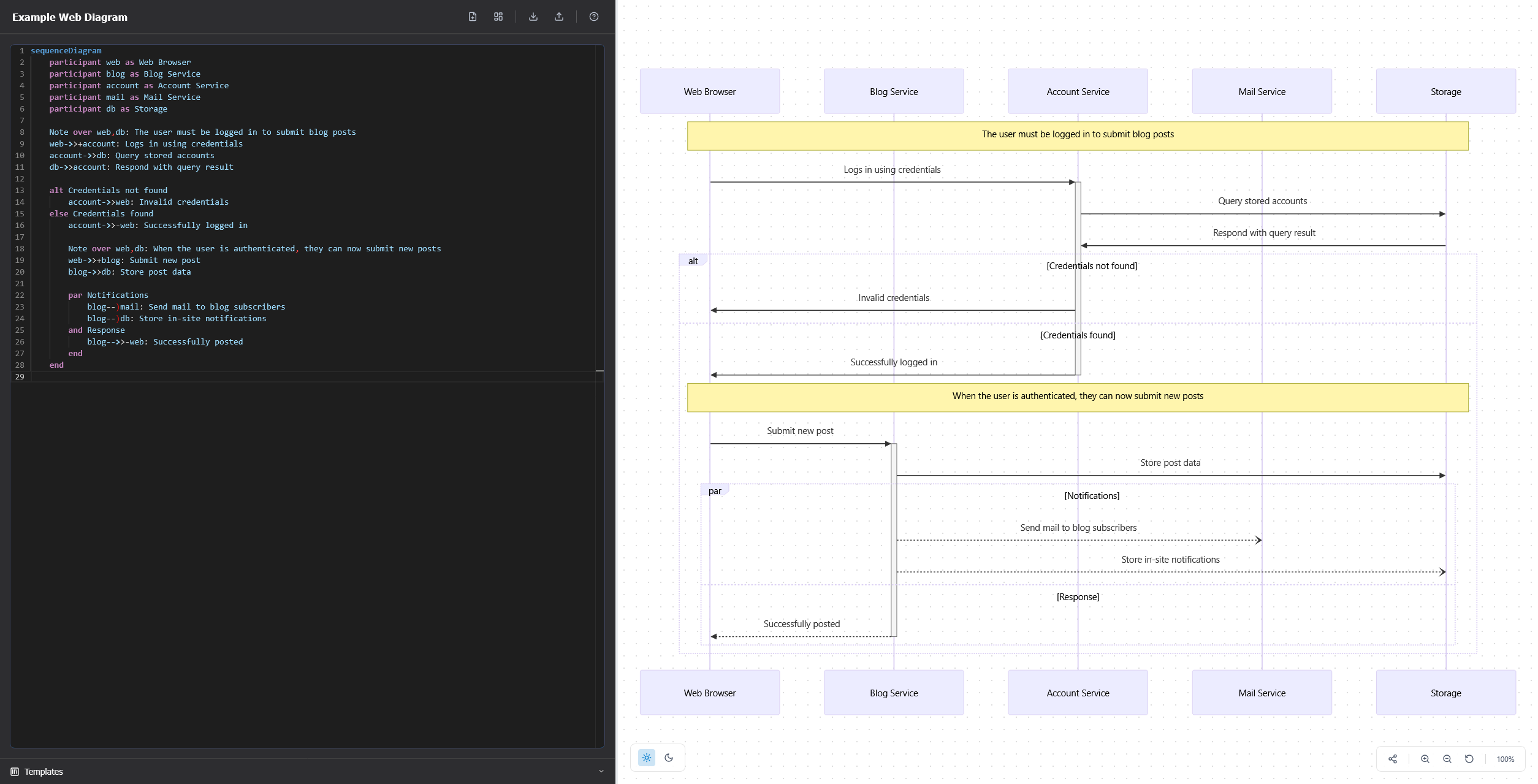1538x784 pixels.
Task: Click the new diagram file icon
Action: point(472,17)
